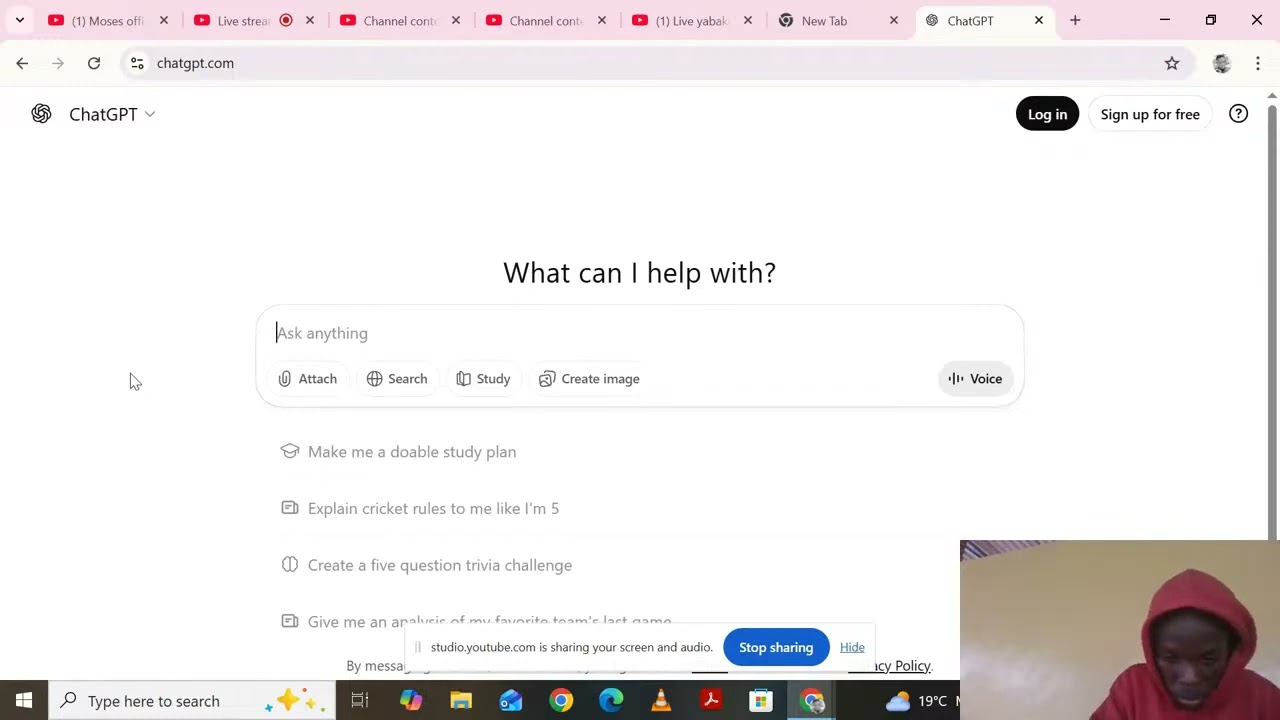
Task: Click the Stop sharing button
Action: 776,647
